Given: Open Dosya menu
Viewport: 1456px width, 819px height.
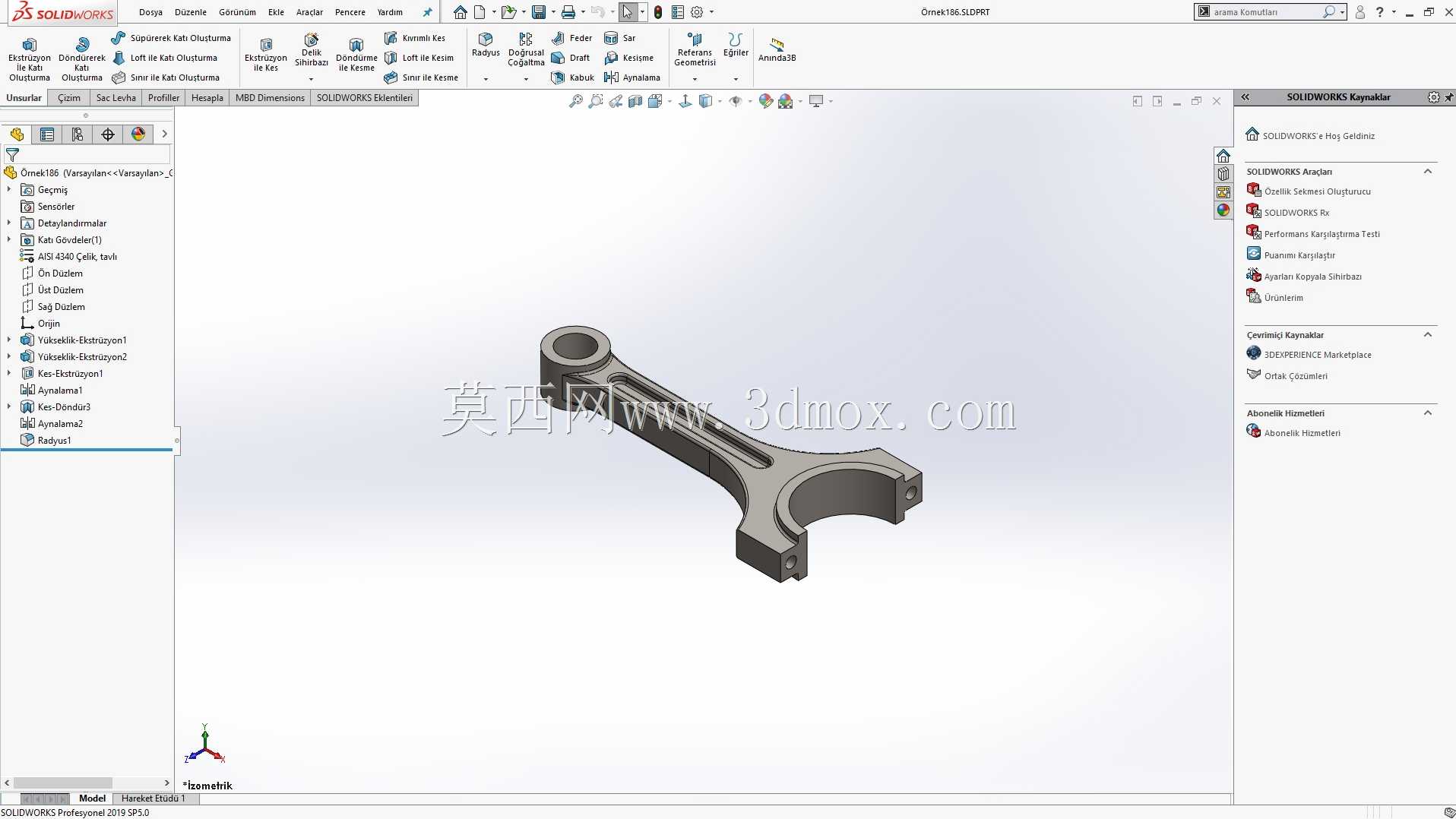Looking at the screenshot, I should pyautogui.click(x=150, y=12).
